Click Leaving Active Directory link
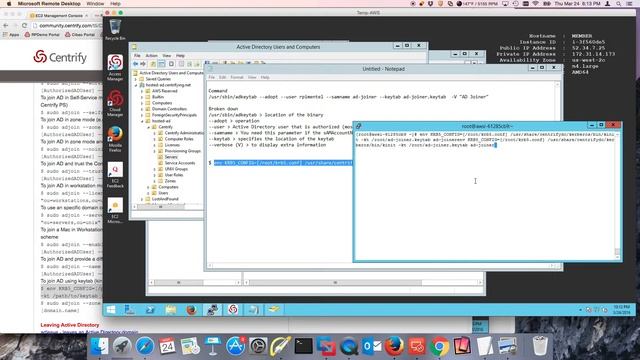The width and height of the screenshot is (640, 360). pos(70,325)
